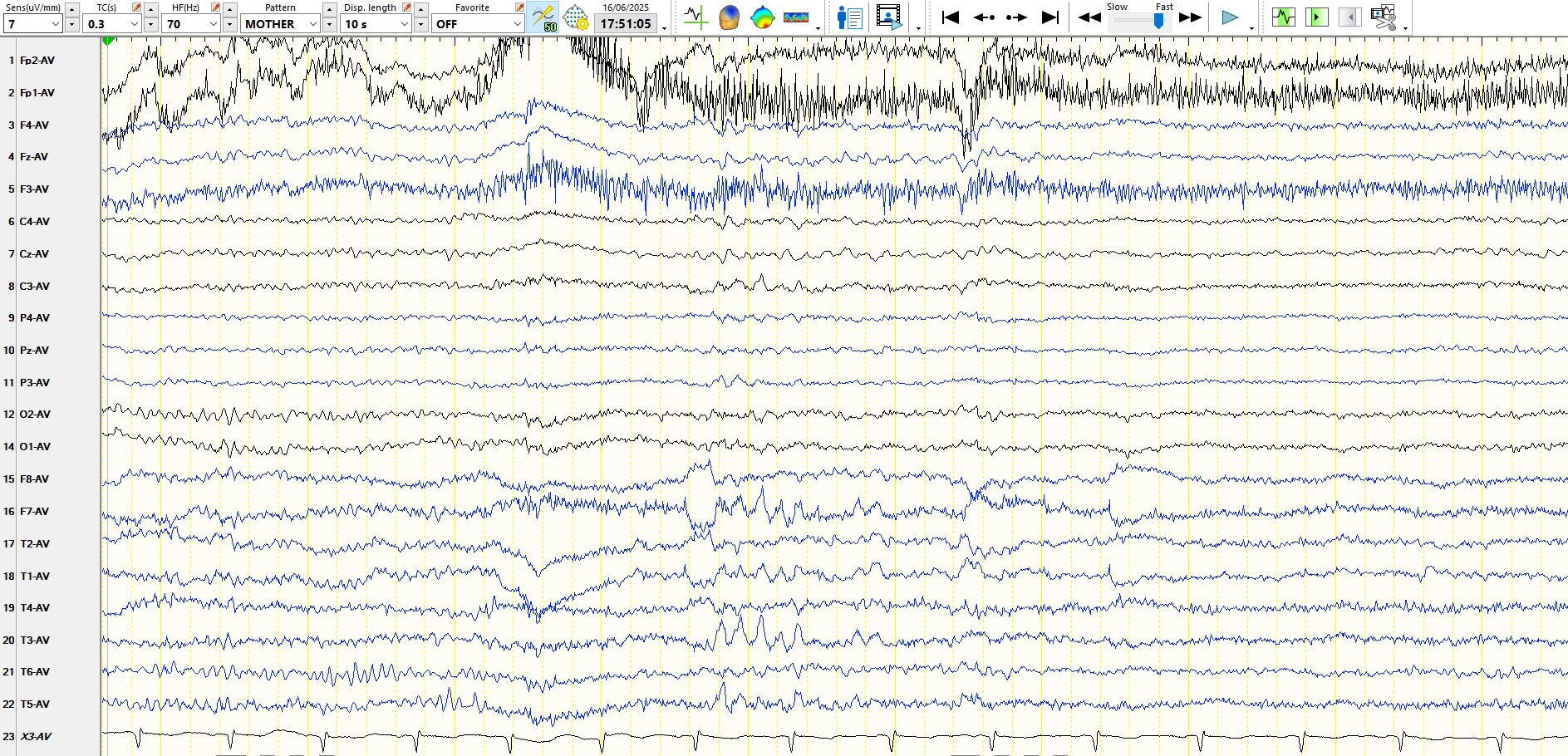Switch to the next Pattern with the down arrow
The image size is (1568, 756).
click(x=329, y=24)
